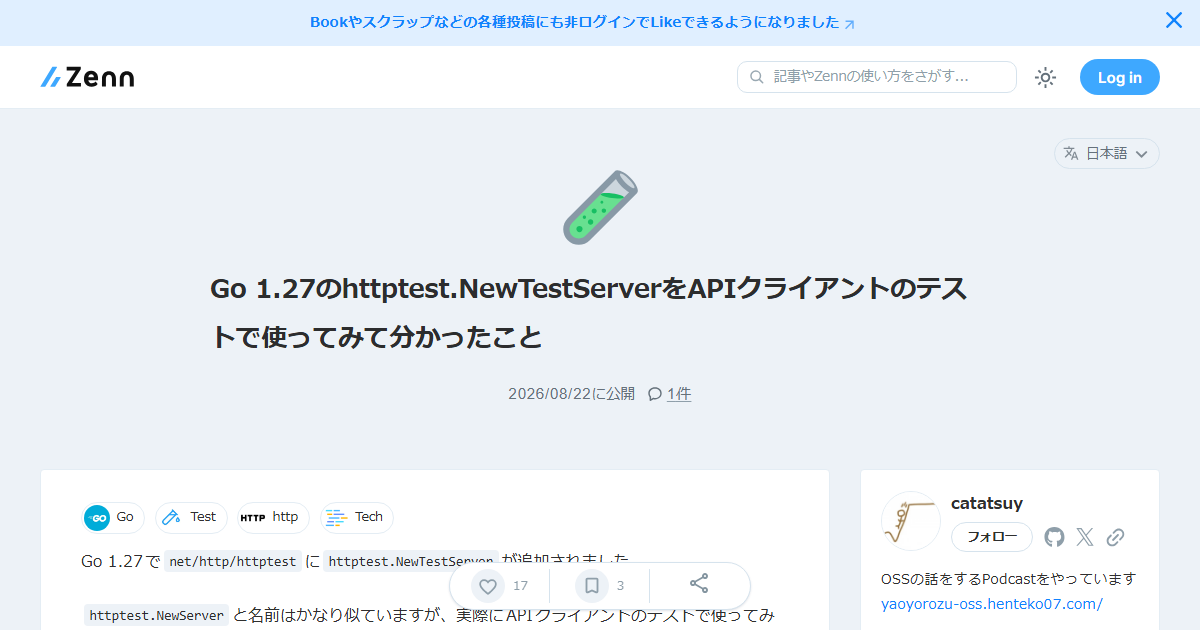Open the 日本語 language dropdown

(x=1107, y=153)
